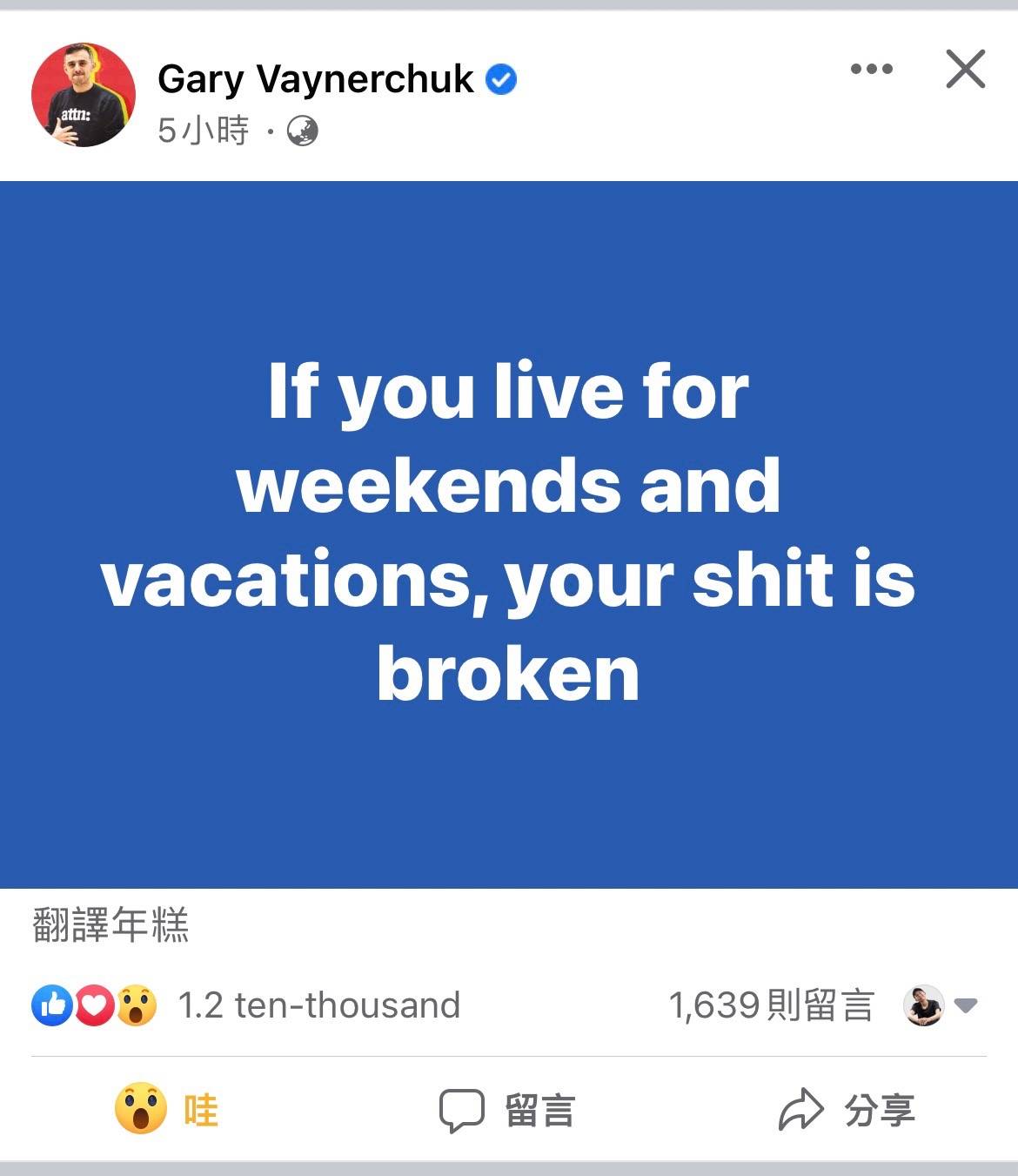Open the Gary Vaynerchuk profile name link

(316, 79)
